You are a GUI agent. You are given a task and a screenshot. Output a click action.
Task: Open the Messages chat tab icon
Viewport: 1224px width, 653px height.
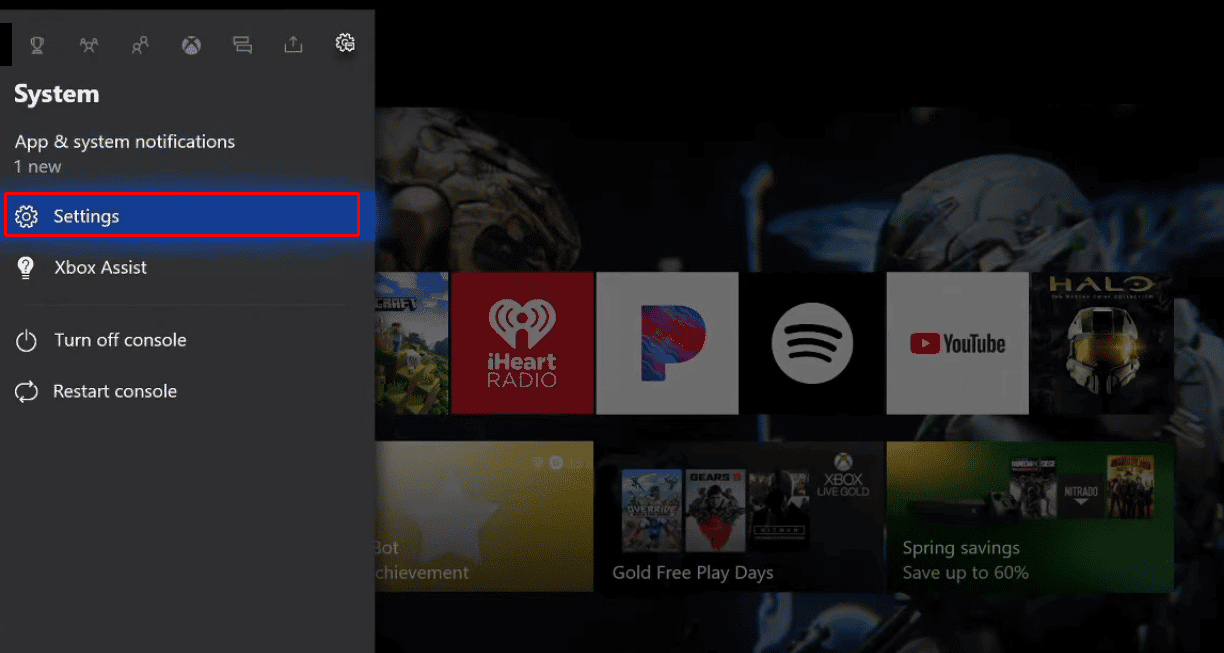click(x=242, y=44)
